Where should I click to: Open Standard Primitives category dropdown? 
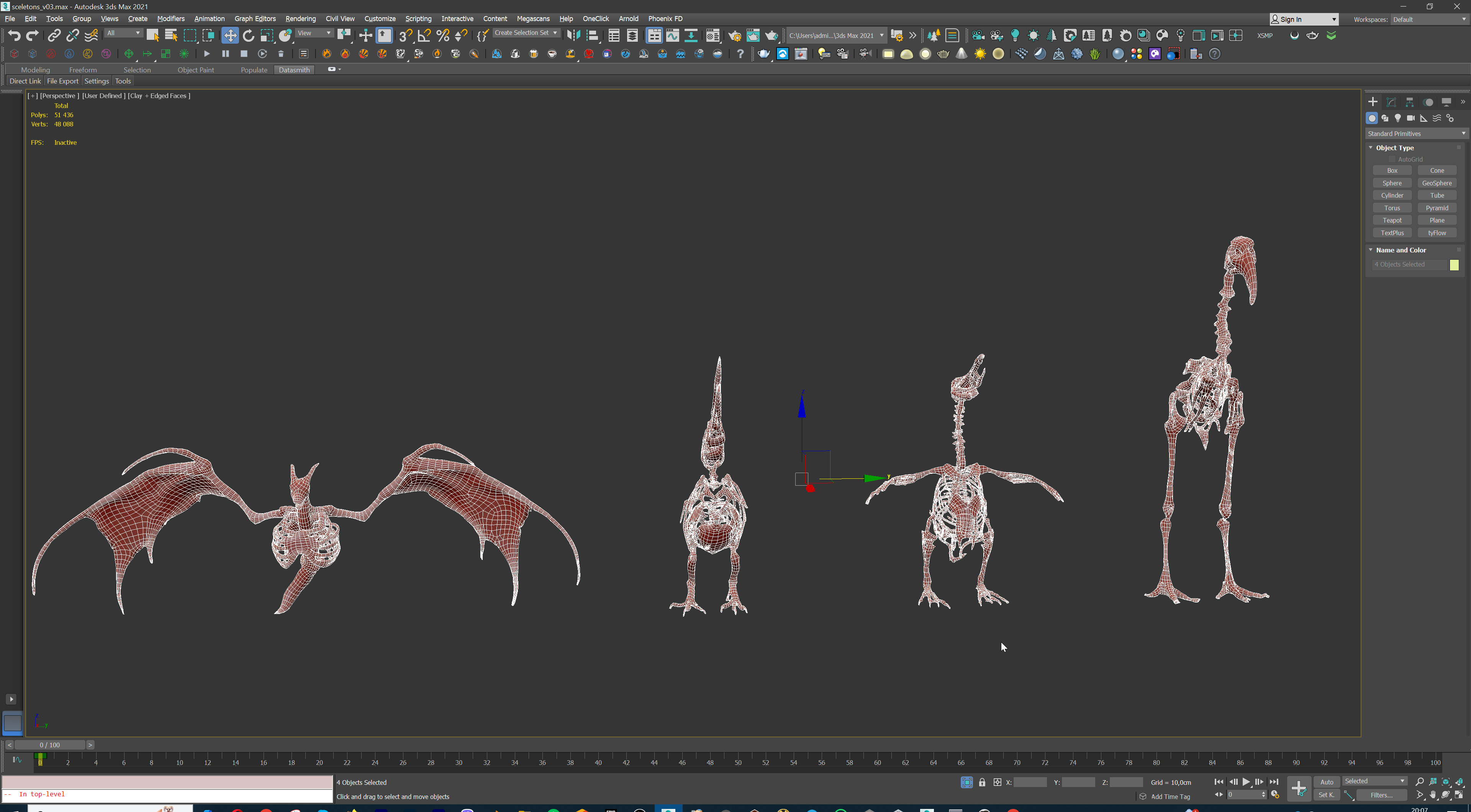click(x=1417, y=134)
